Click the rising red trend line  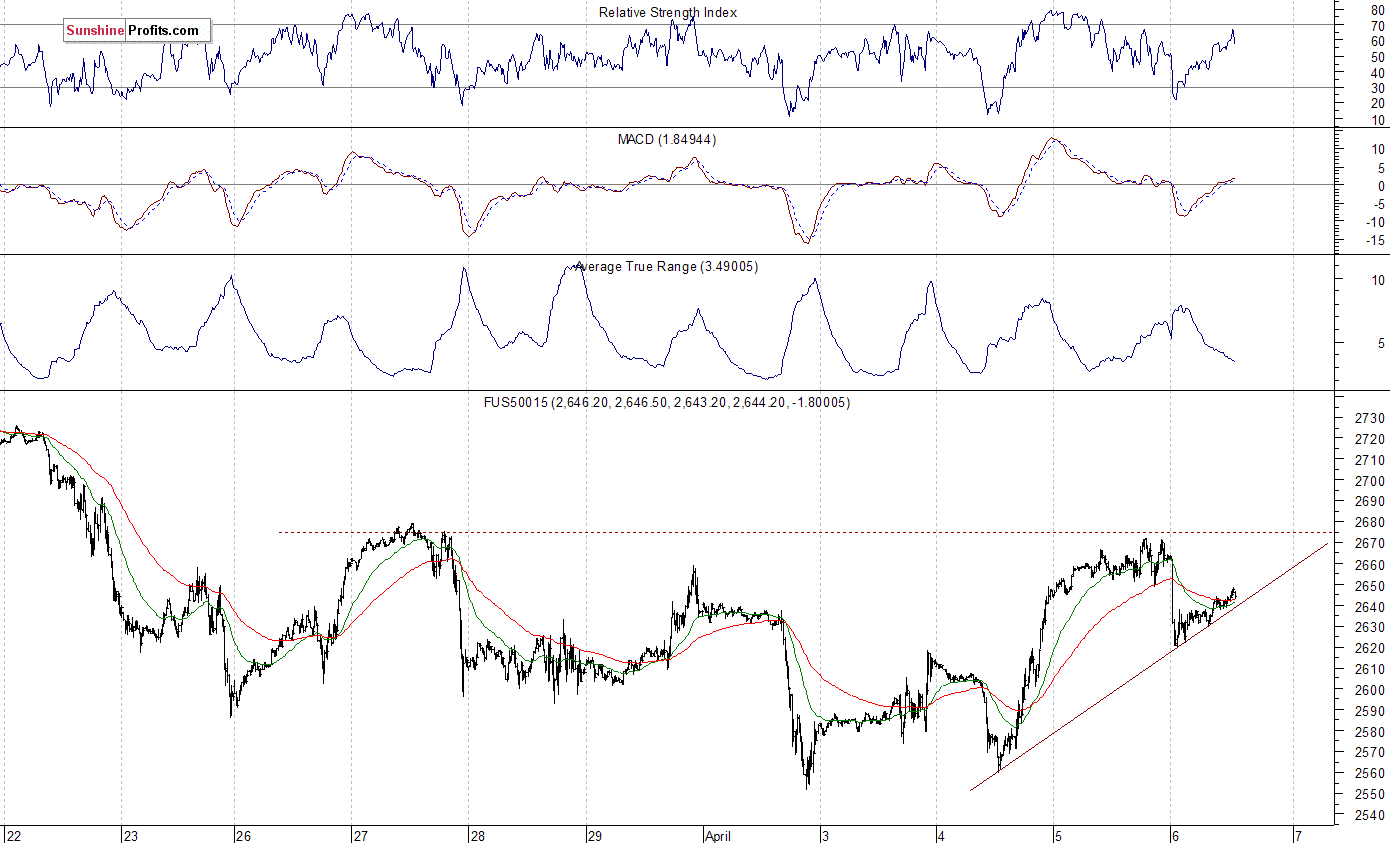pyautogui.click(x=1149, y=667)
